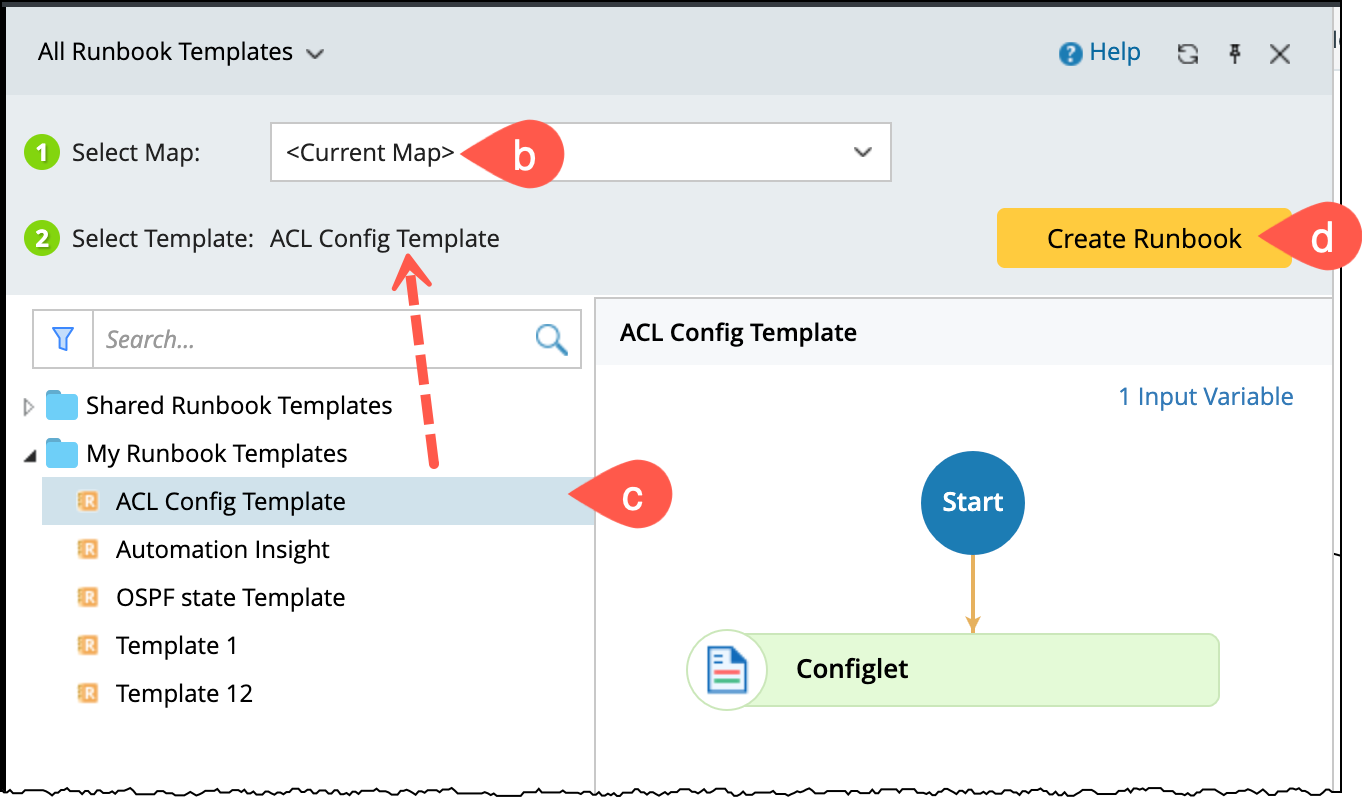Open the 1 Input Variable link
The image size is (1362, 798).
[x=1205, y=397]
